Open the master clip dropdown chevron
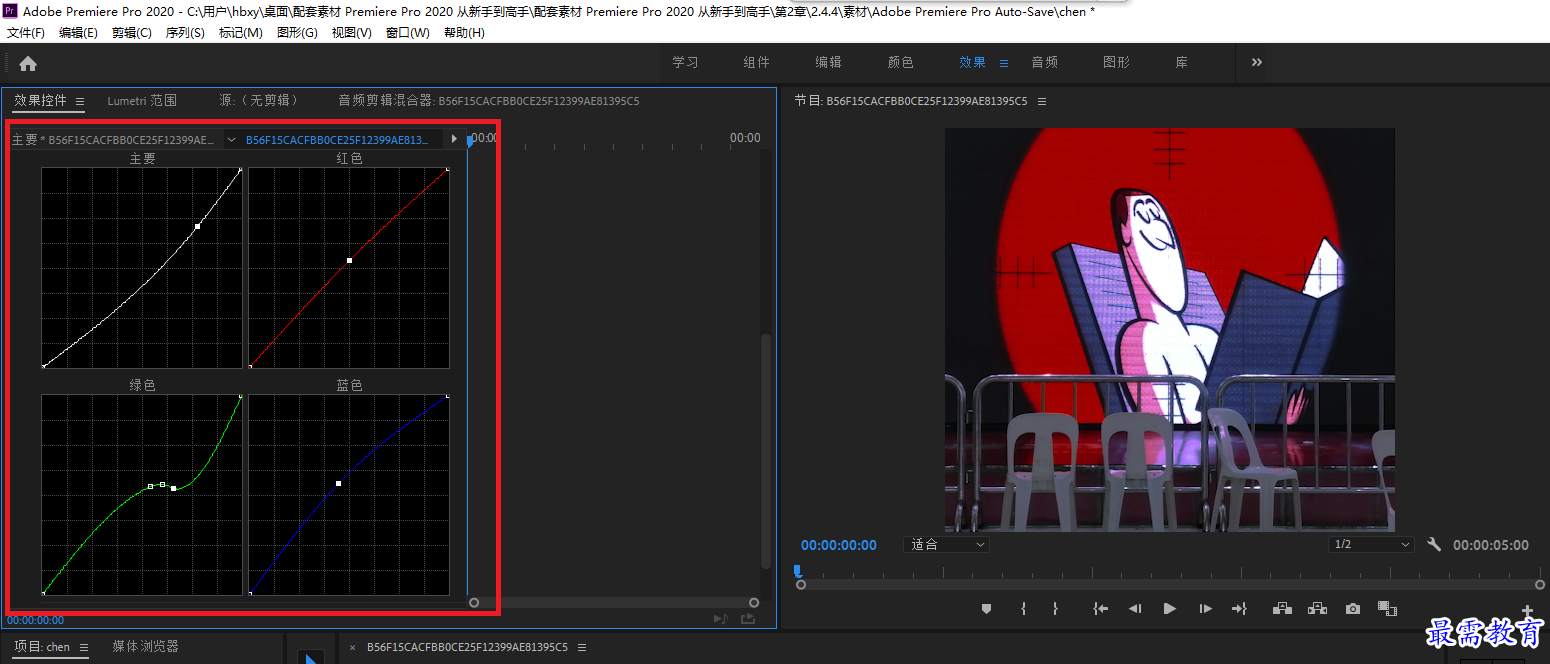The image size is (1550, 664). click(x=232, y=140)
